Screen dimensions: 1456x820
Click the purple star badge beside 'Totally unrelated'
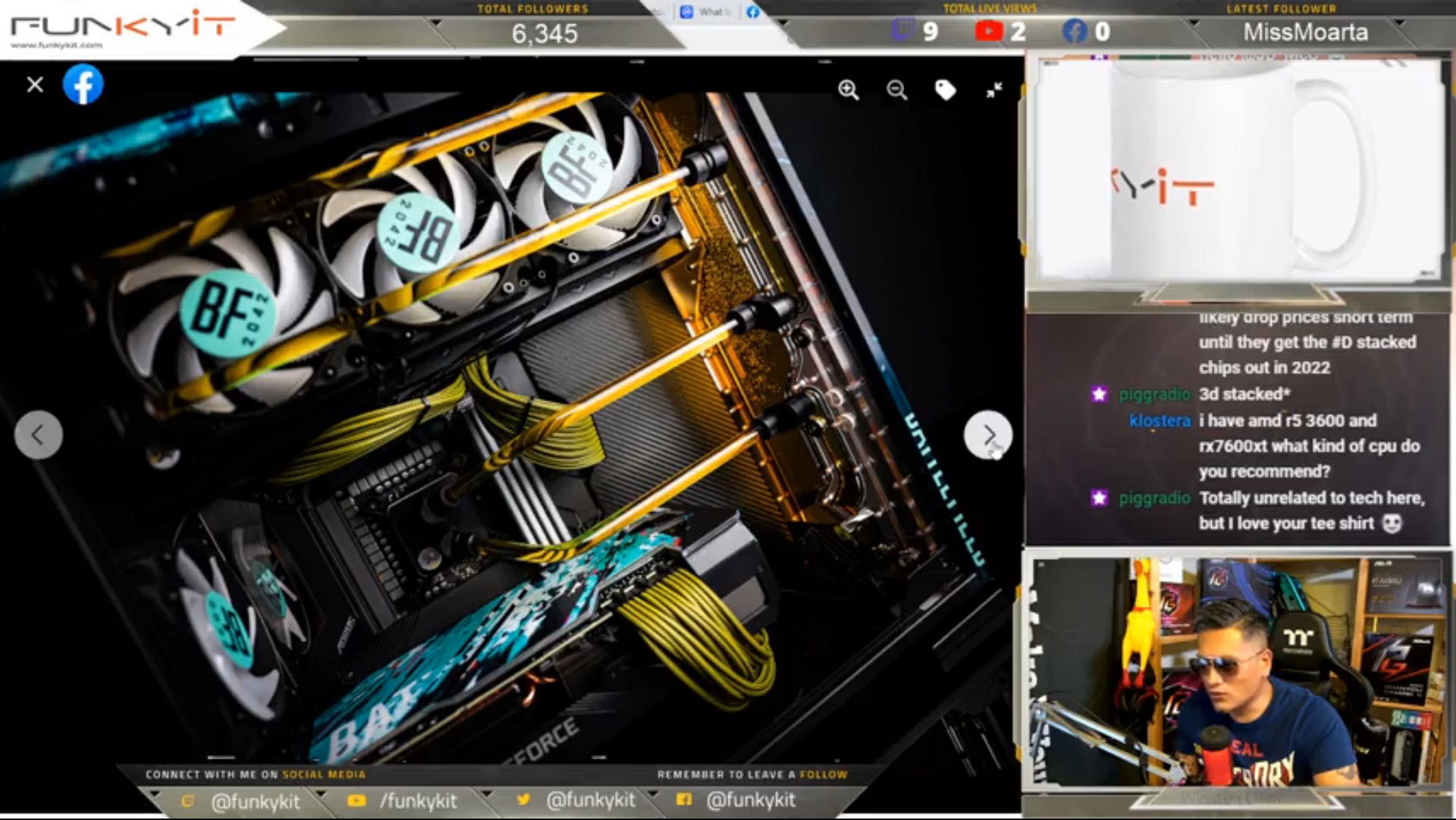(x=1099, y=498)
